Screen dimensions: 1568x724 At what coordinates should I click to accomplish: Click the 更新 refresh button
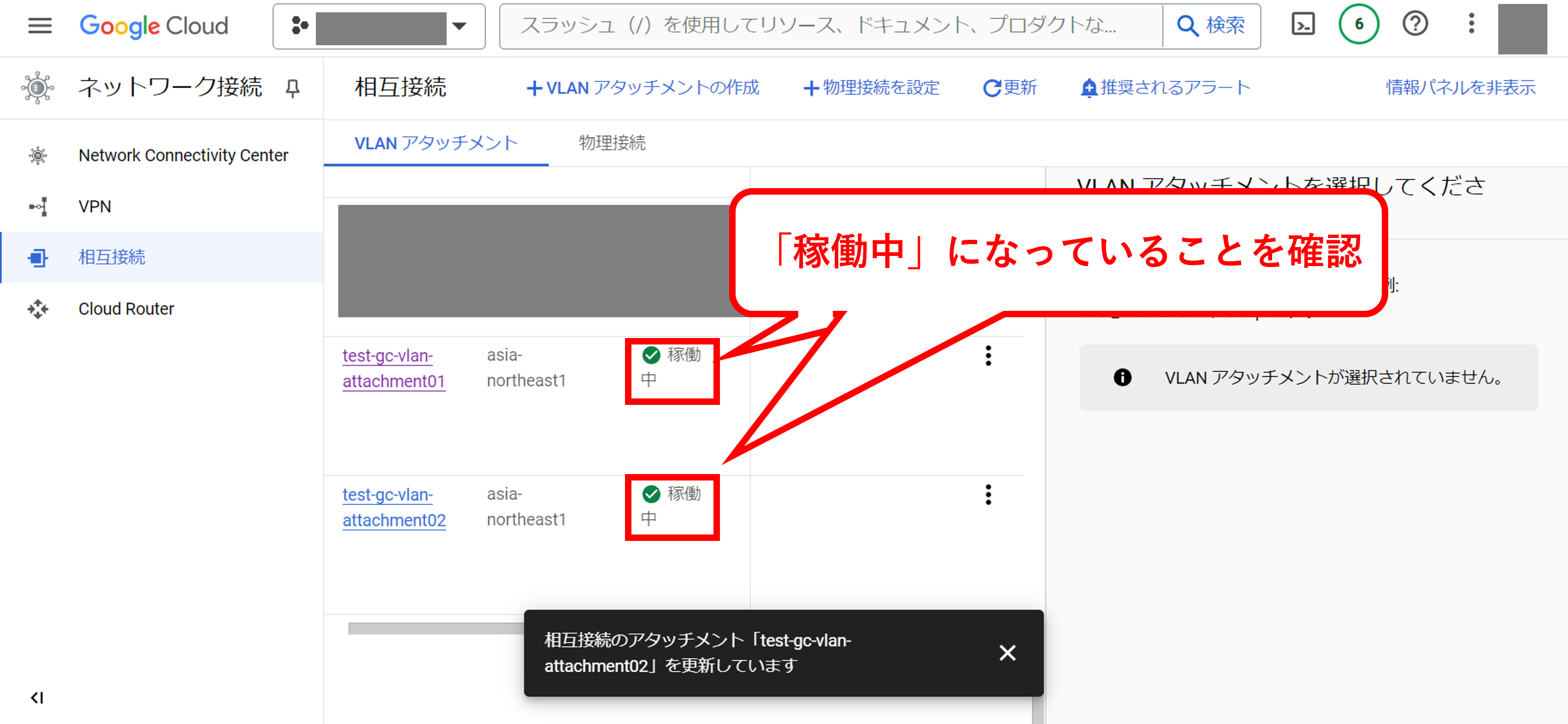tap(1010, 88)
